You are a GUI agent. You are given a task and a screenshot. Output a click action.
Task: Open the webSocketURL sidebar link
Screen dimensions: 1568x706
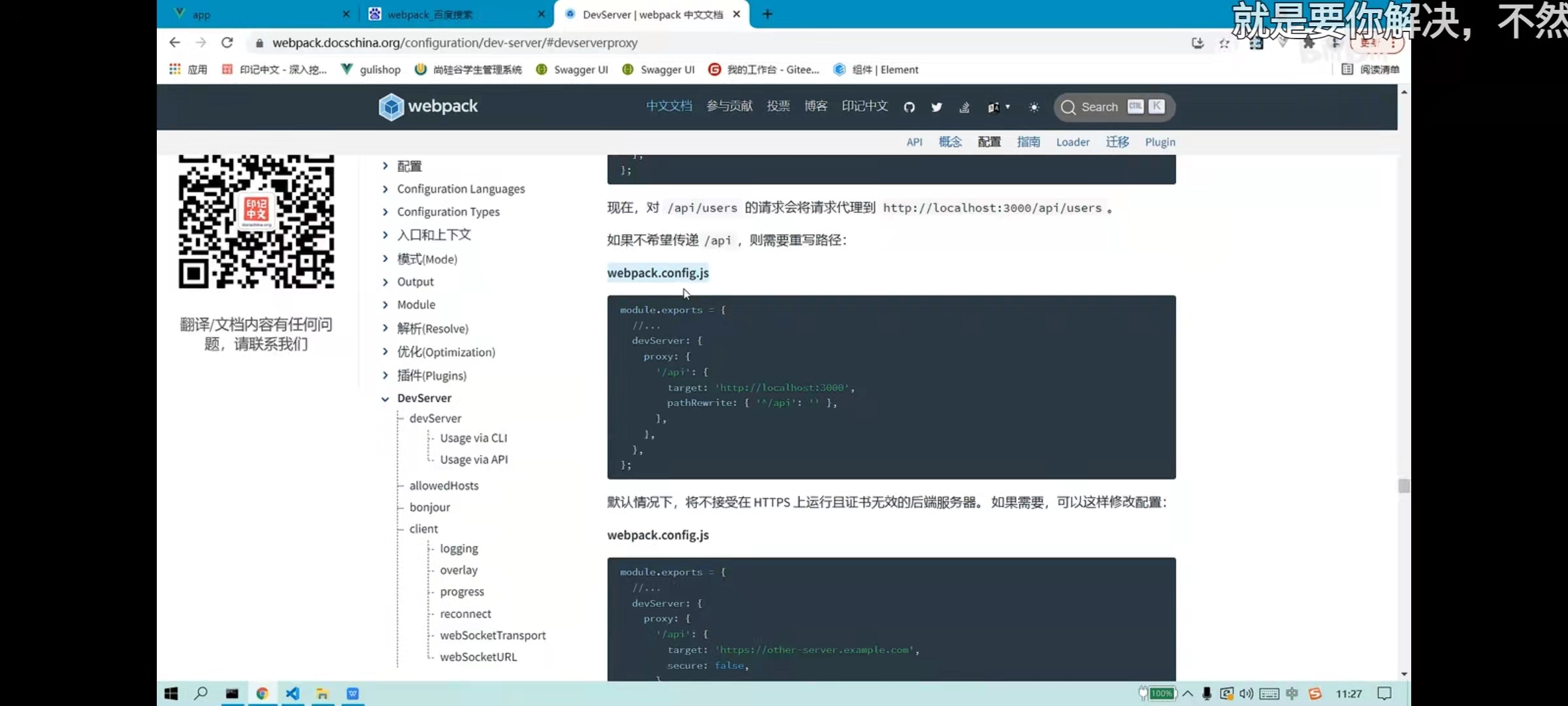point(478,657)
